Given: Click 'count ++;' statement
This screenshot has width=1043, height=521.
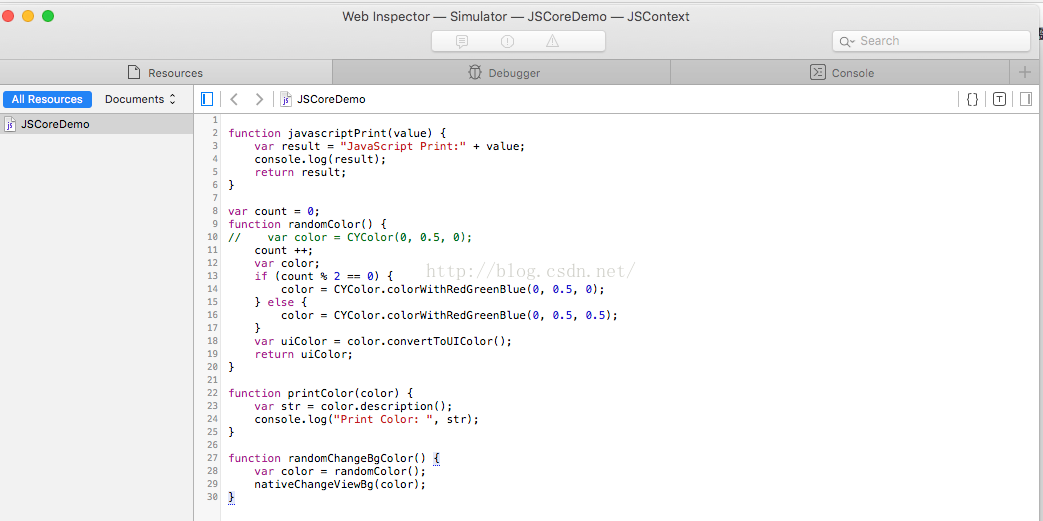Looking at the screenshot, I should pos(284,250).
